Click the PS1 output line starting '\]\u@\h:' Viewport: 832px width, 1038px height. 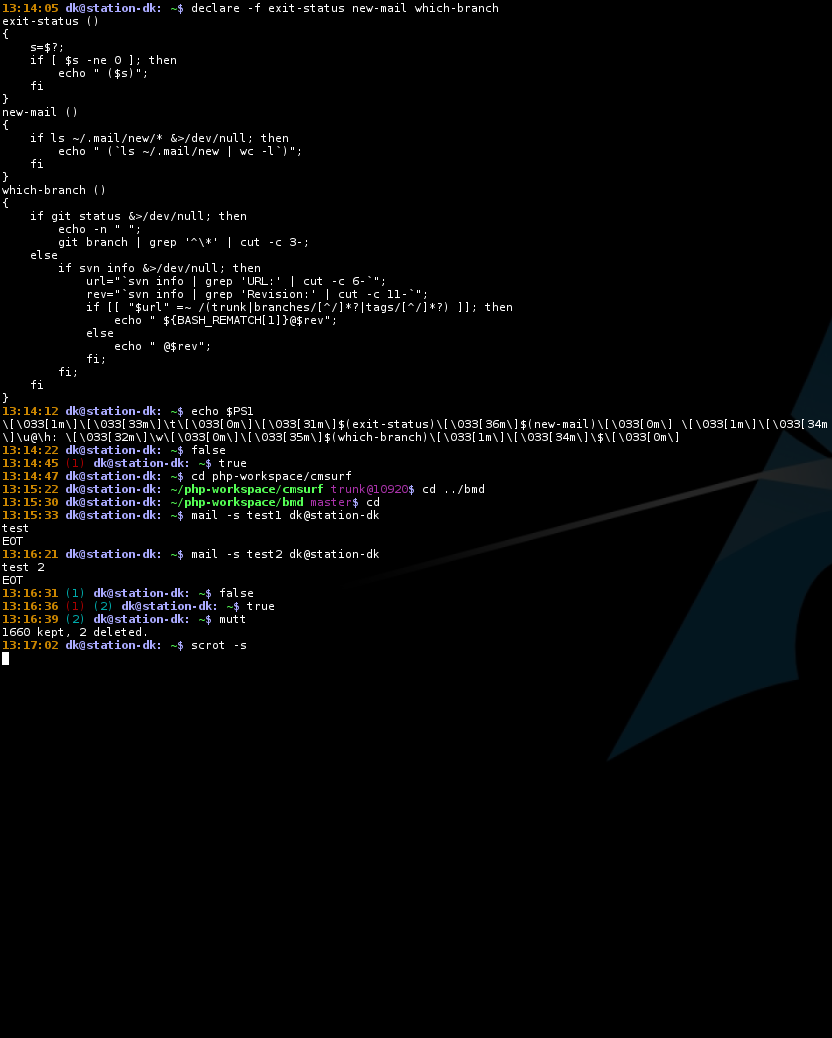341,437
